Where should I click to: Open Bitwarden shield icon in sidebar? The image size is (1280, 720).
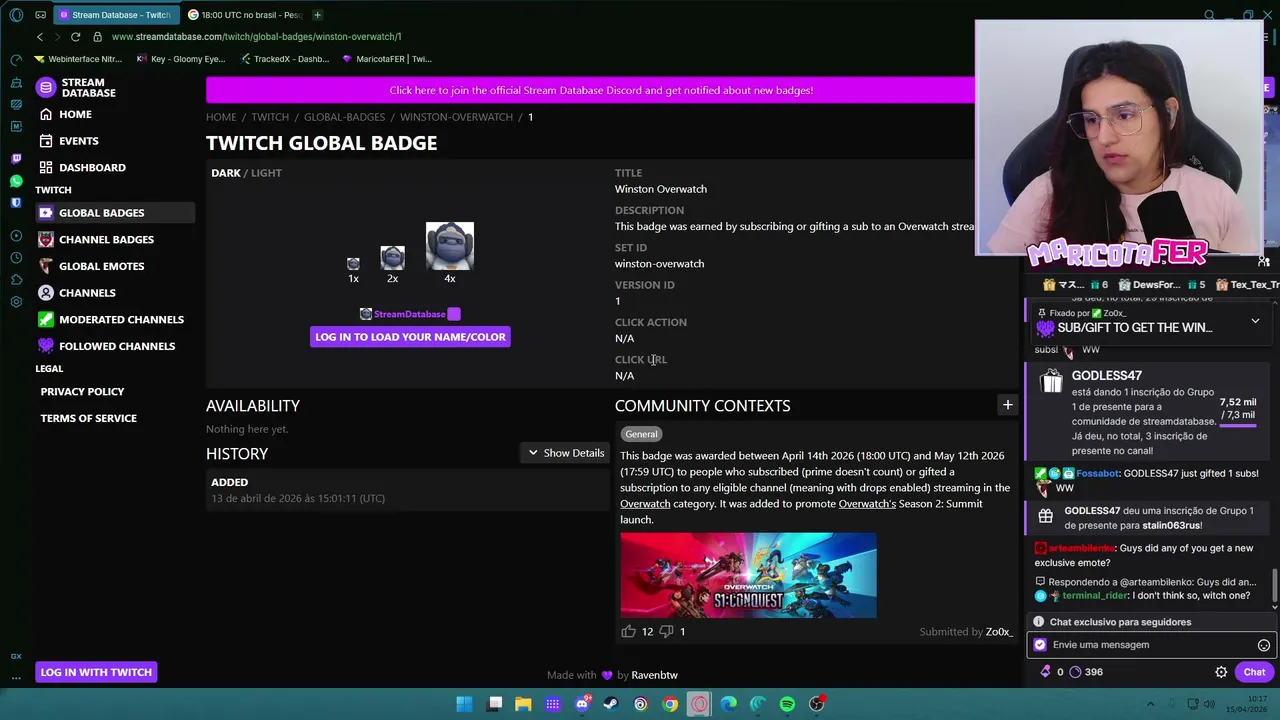pos(16,203)
